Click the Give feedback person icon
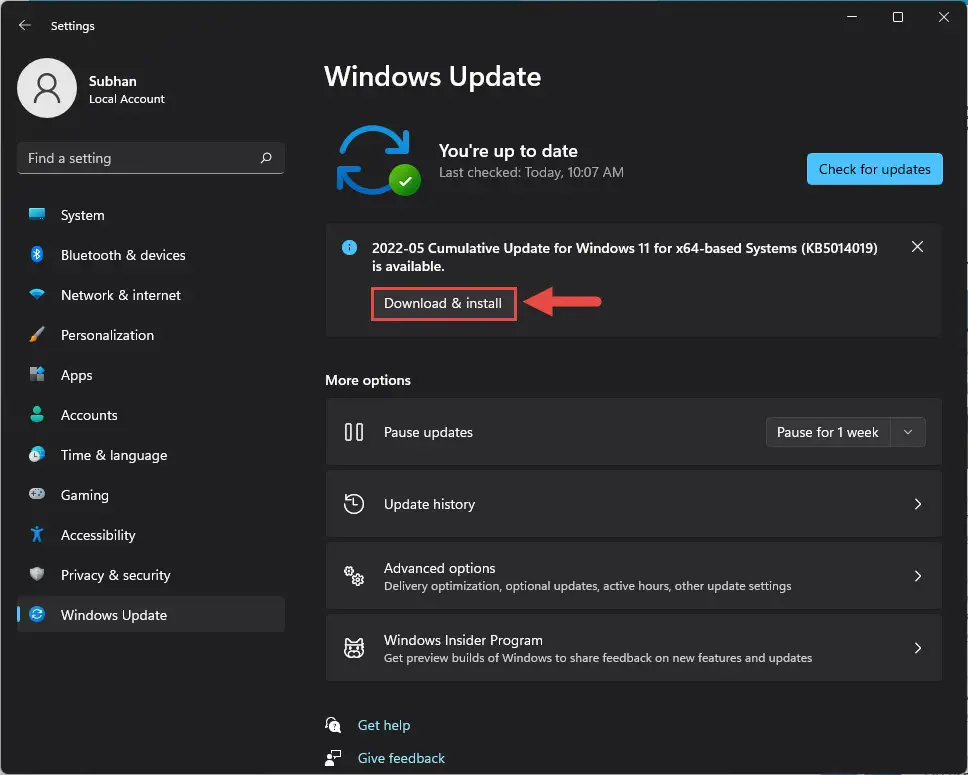This screenshot has width=968, height=775. click(x=333, y=758)
